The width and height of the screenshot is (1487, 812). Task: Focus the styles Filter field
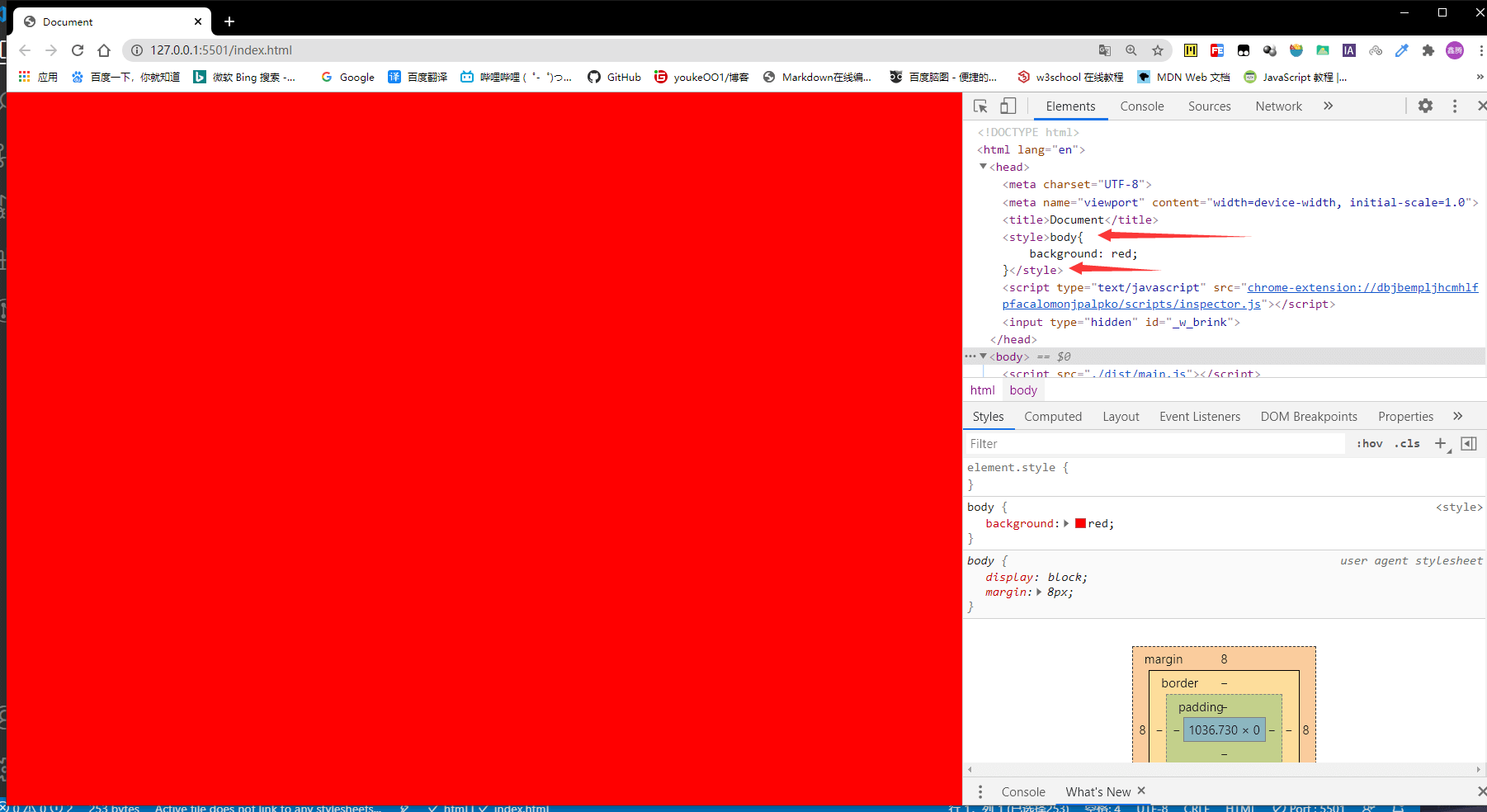tap(1154, 444)
